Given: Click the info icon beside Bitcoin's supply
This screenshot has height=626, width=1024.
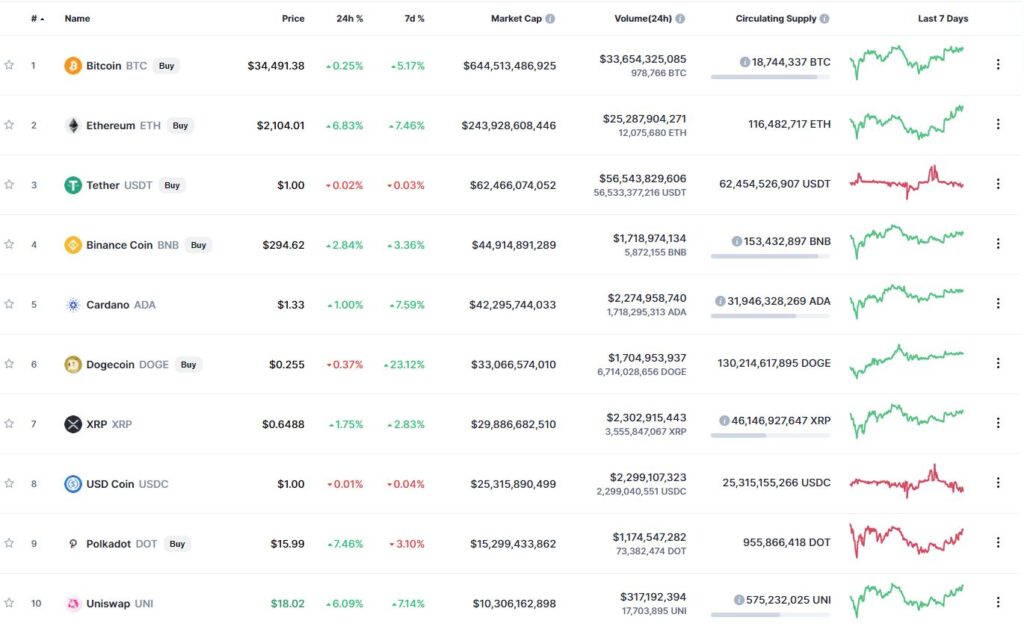Looking at the screenshot, I should pos(744,62).
